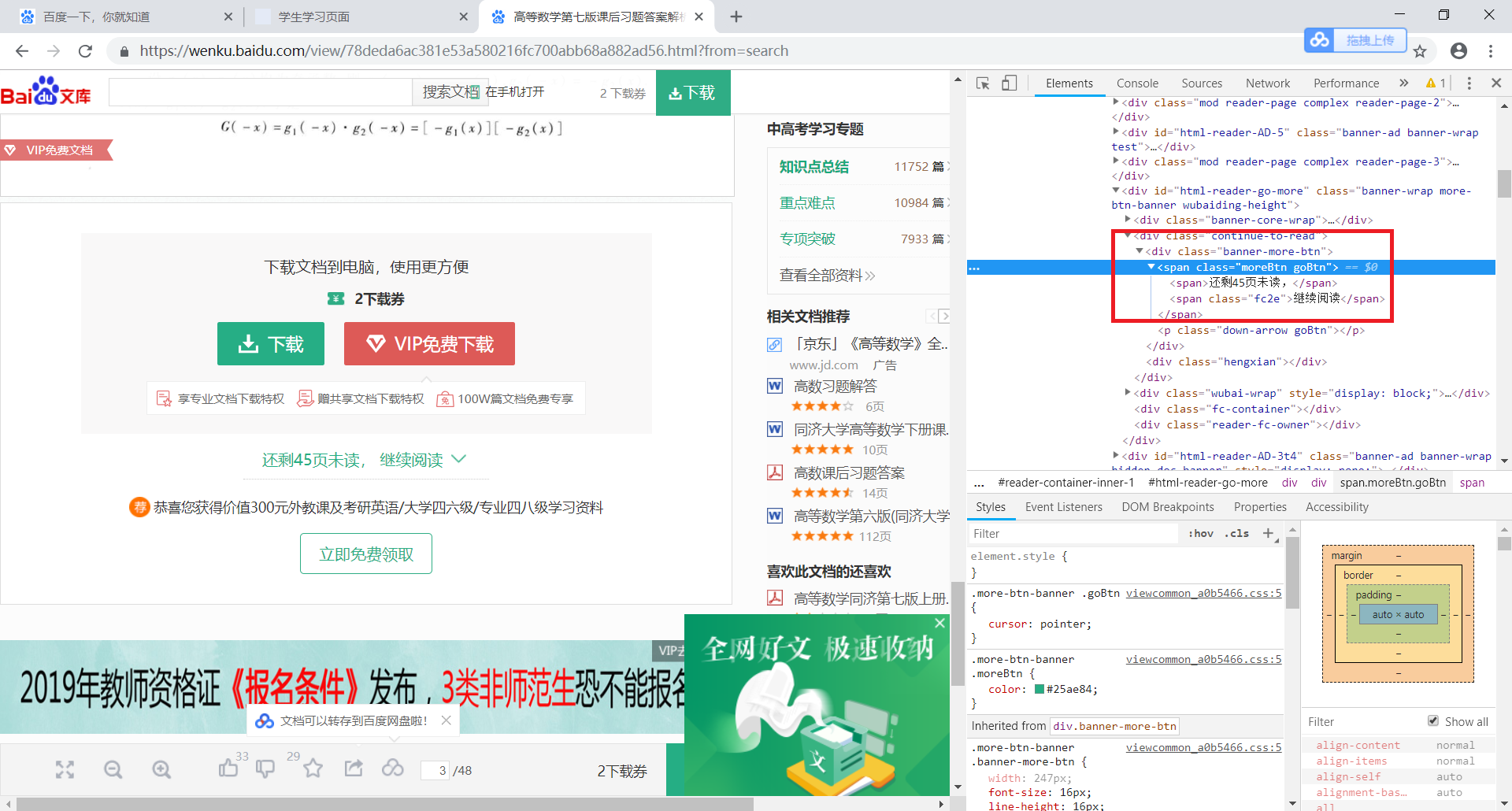Click the thumbs-down dislike icon
1512x811 pixels.
(x=265, y=768)
